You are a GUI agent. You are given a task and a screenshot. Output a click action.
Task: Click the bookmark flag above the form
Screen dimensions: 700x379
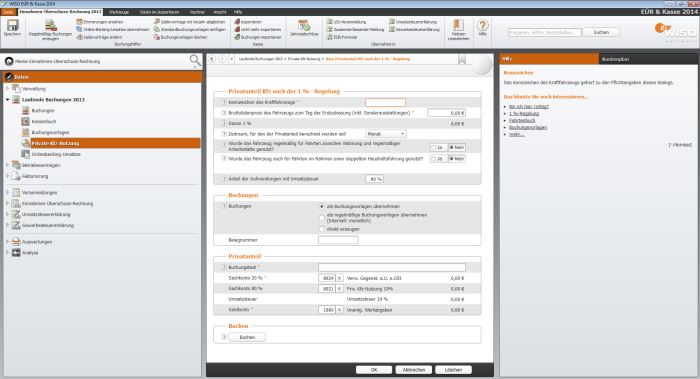tap(462, 59)
